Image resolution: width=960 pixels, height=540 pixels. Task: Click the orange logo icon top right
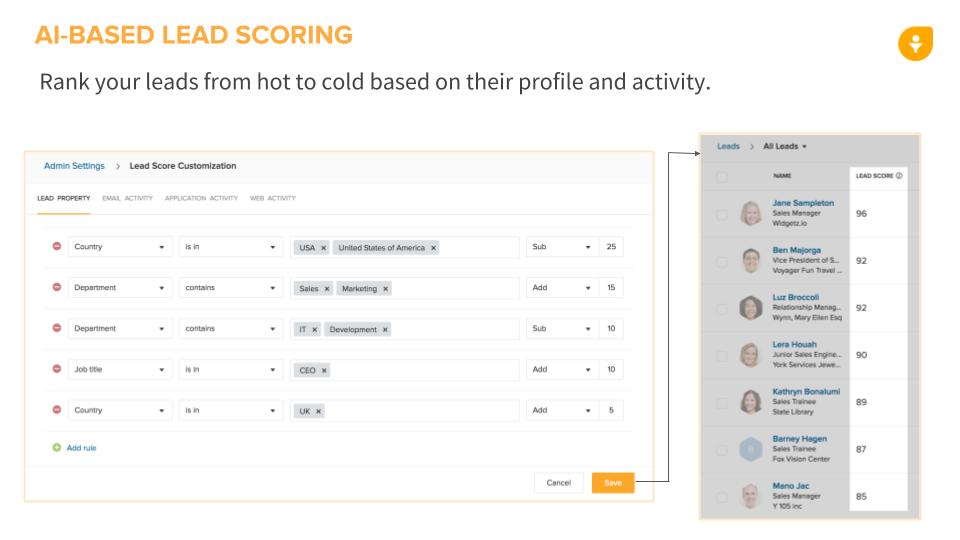pos(915,44)
